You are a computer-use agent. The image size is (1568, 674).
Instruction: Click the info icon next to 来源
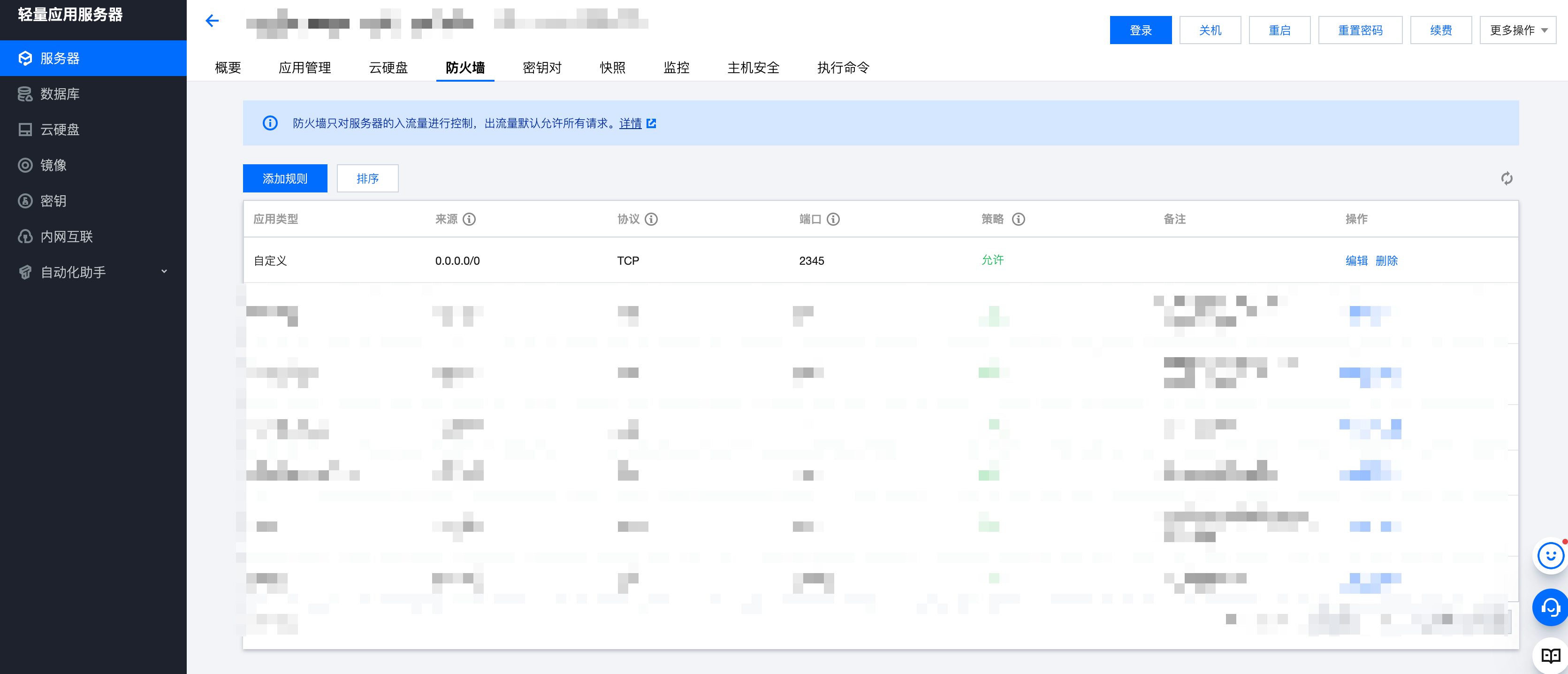coord(469,219)
